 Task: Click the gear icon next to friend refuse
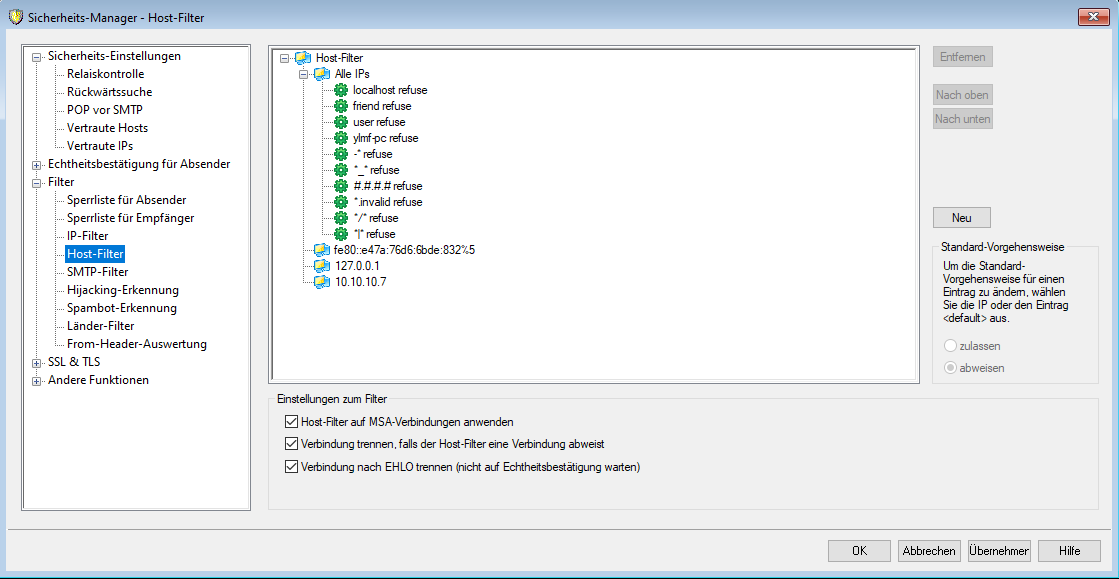coord(341,106)
